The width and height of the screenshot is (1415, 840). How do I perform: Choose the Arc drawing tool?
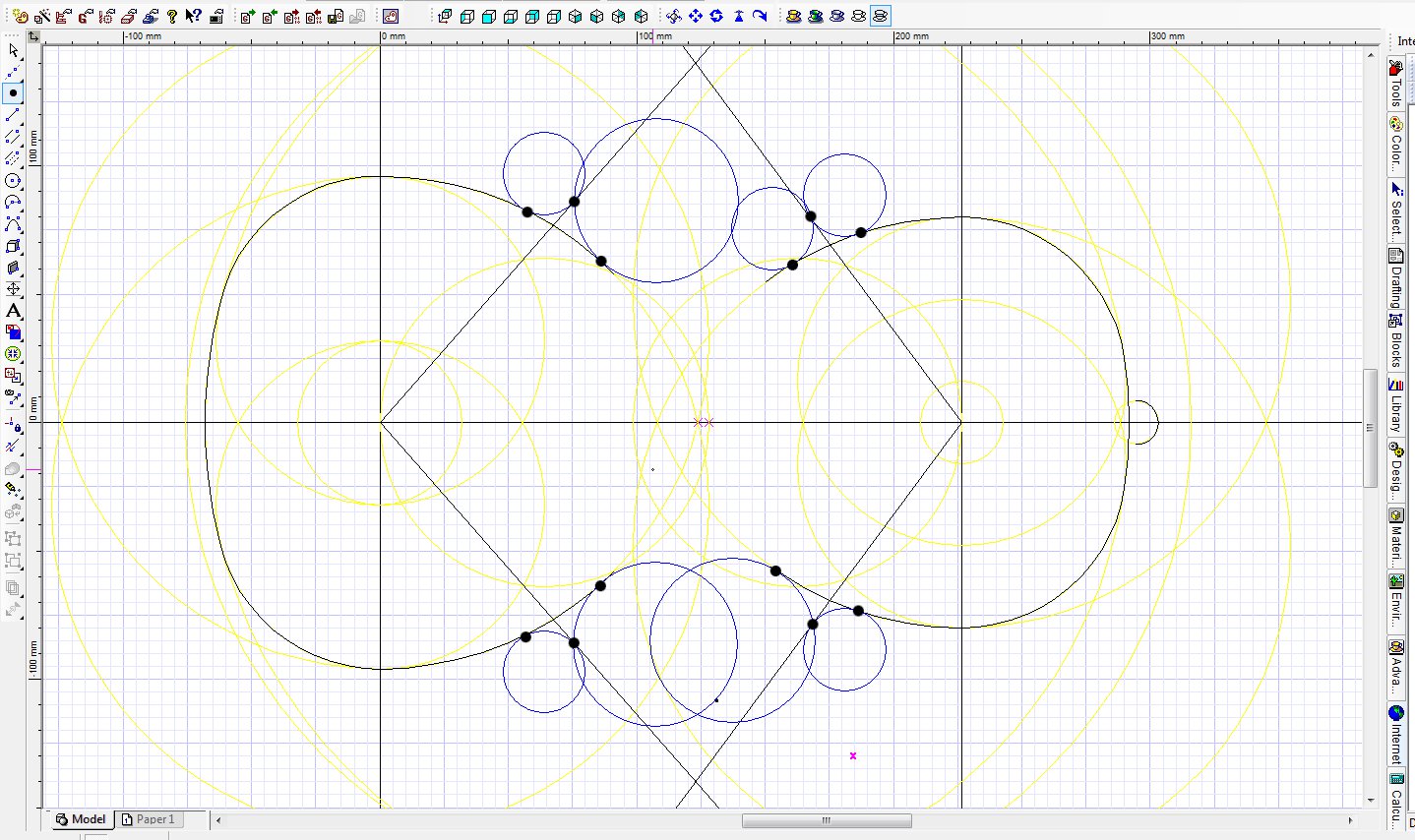(13, 203)
